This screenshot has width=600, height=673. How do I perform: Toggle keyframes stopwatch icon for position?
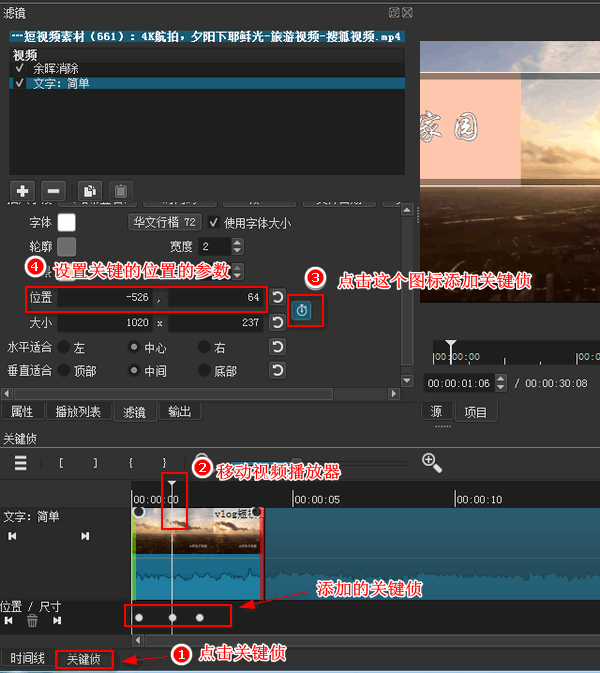point(302,310)
